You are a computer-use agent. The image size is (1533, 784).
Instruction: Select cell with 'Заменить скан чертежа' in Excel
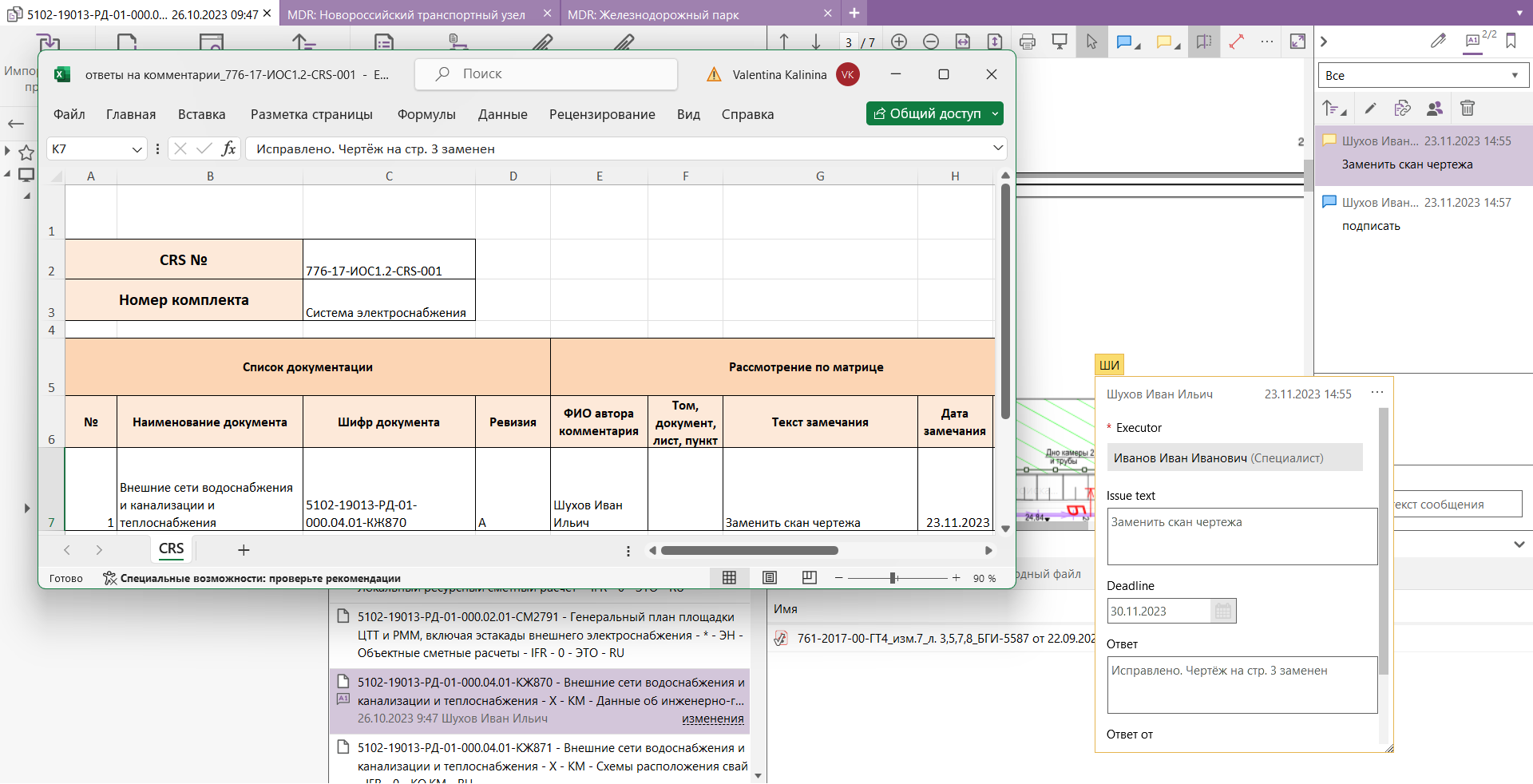coord(820,489)
